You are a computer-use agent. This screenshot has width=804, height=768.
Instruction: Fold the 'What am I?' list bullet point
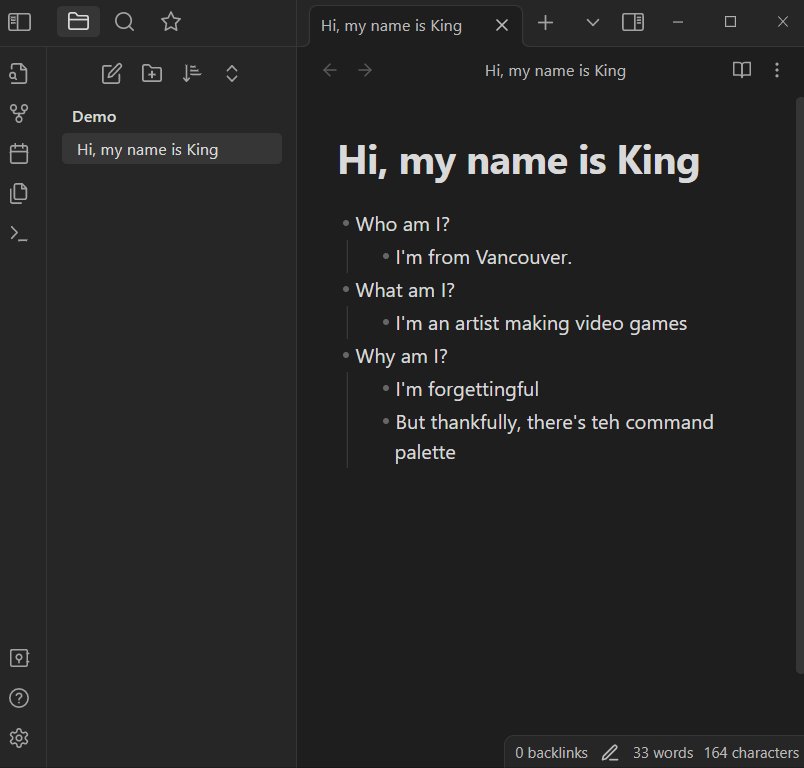click(346, 290)
